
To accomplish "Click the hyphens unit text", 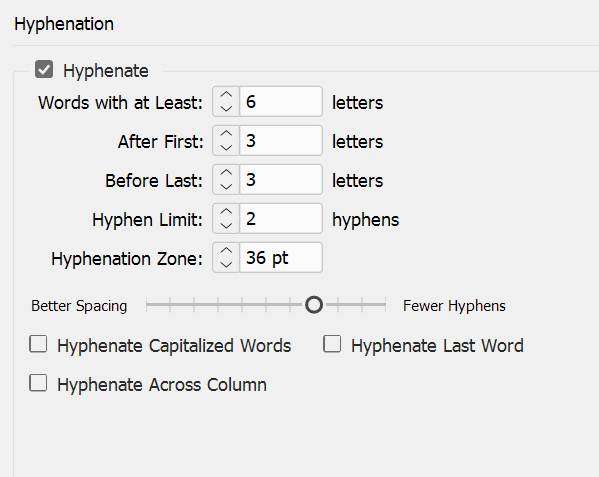I will pyautogui.click(x=366, y=220).
